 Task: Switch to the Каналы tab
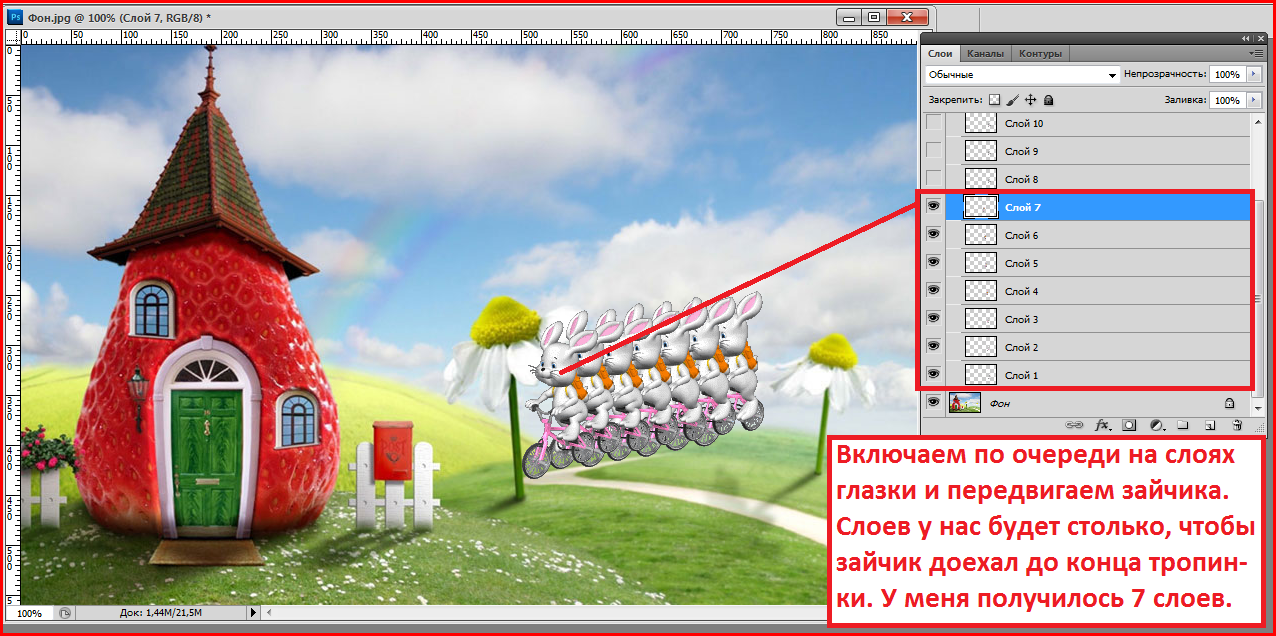coord(985,53)
